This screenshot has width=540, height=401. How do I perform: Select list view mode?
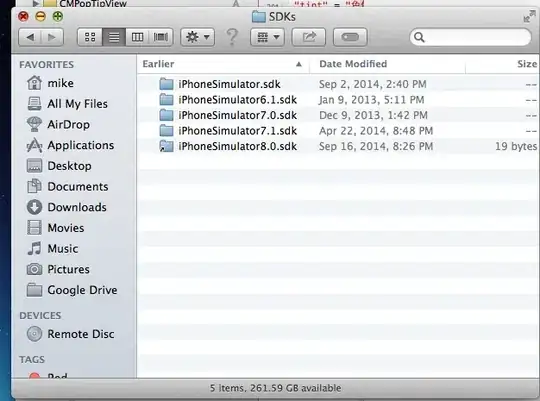[x=114, y=37]
